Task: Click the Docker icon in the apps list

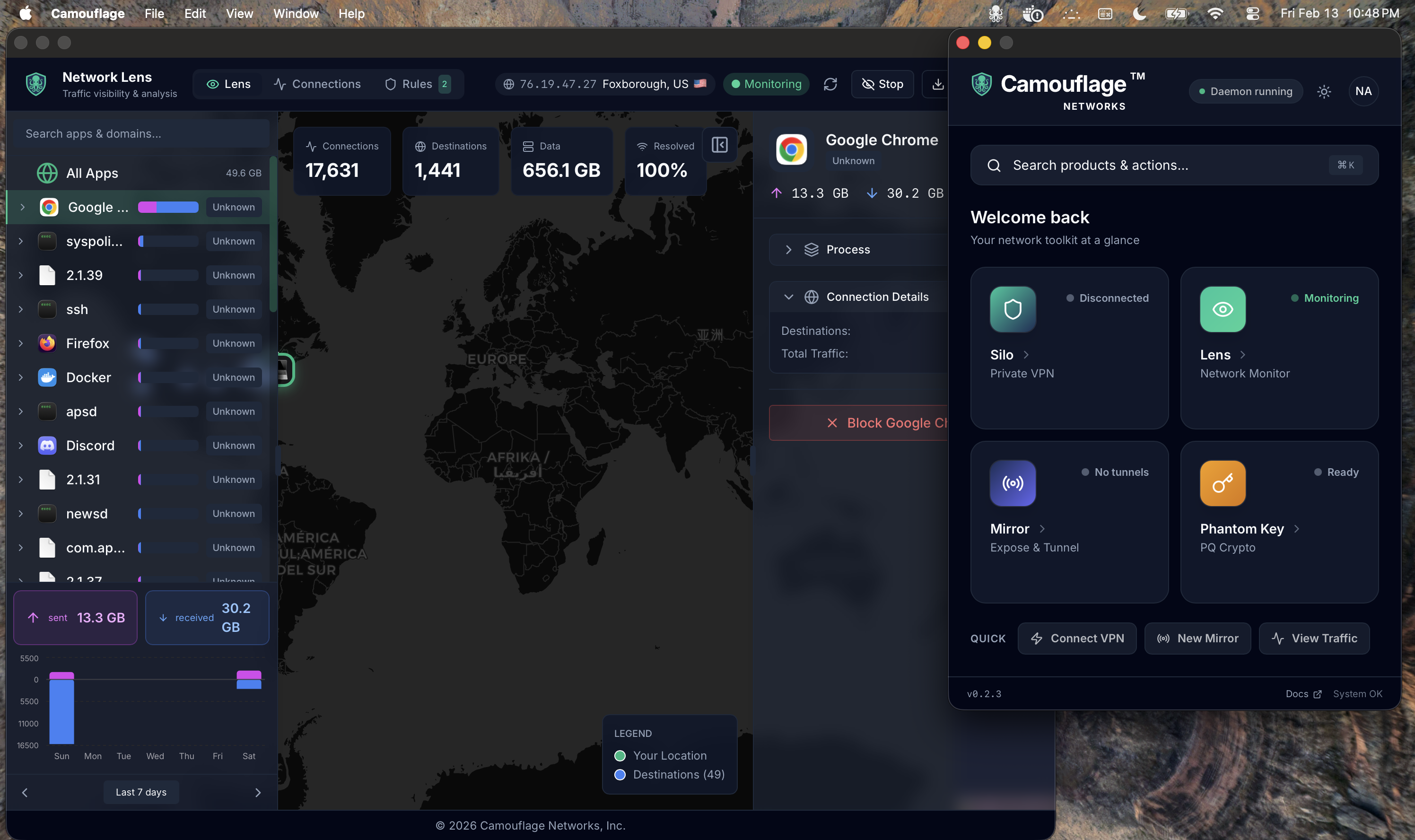Action: tap(47, 377)
